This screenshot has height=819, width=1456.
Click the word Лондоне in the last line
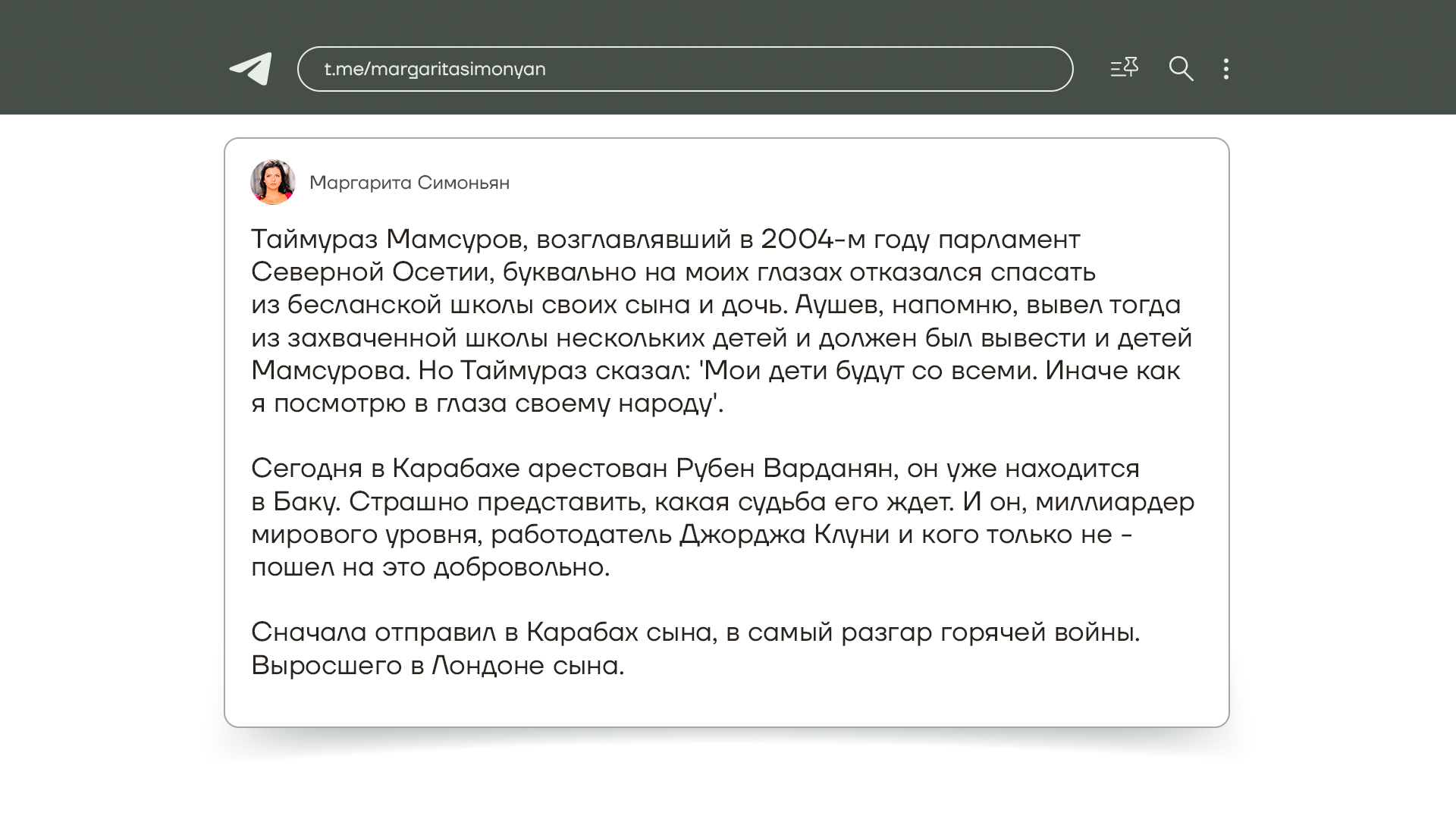[488, 666]
